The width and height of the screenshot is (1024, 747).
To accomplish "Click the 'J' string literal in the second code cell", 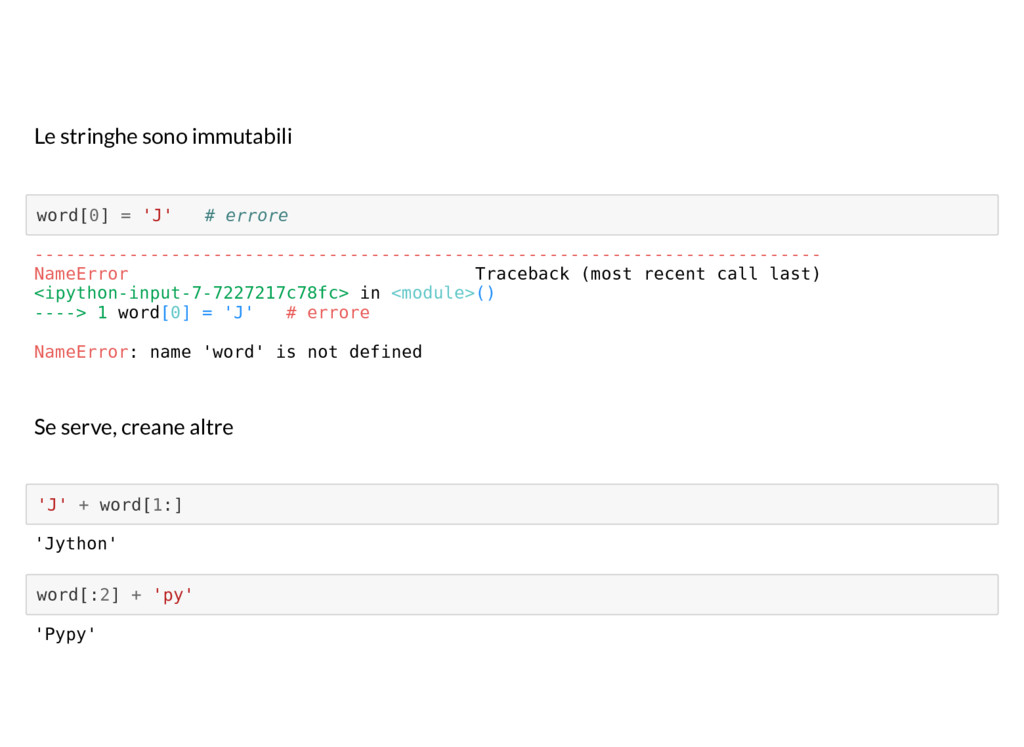I will click(52, 504).
